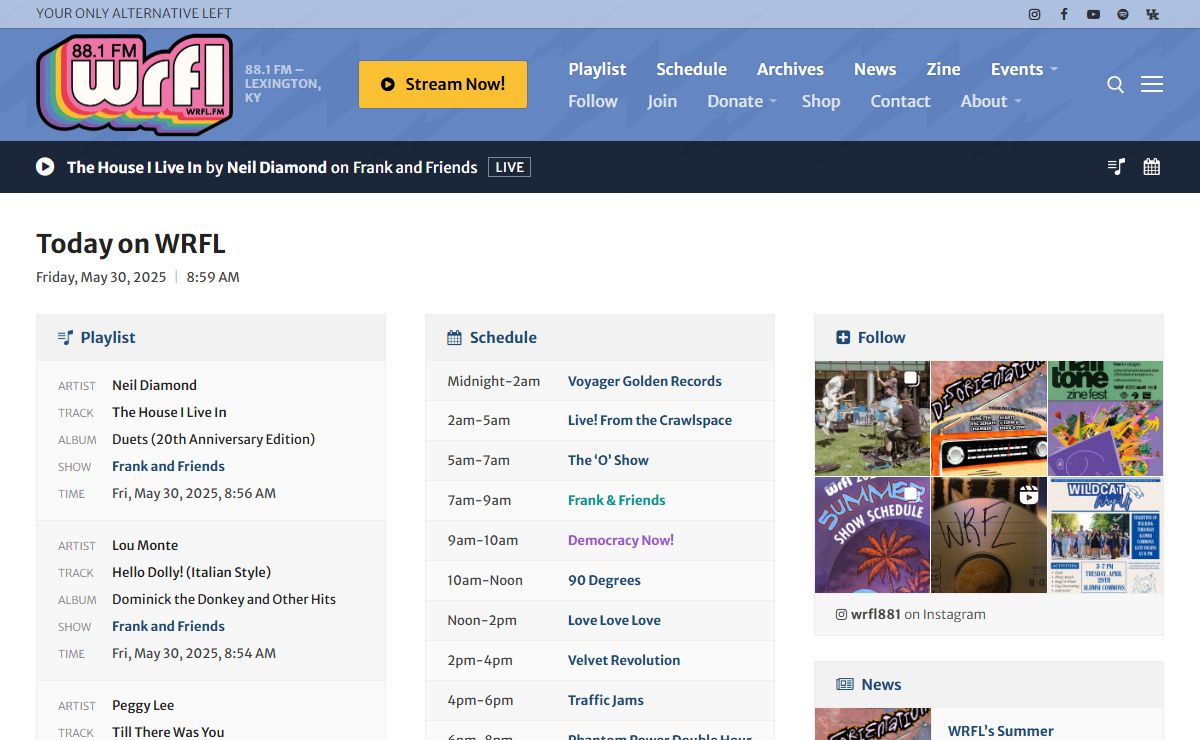Open the Facebook icon in top bar
Screen dimensions: 1200x740
(x=1064, y=14)
